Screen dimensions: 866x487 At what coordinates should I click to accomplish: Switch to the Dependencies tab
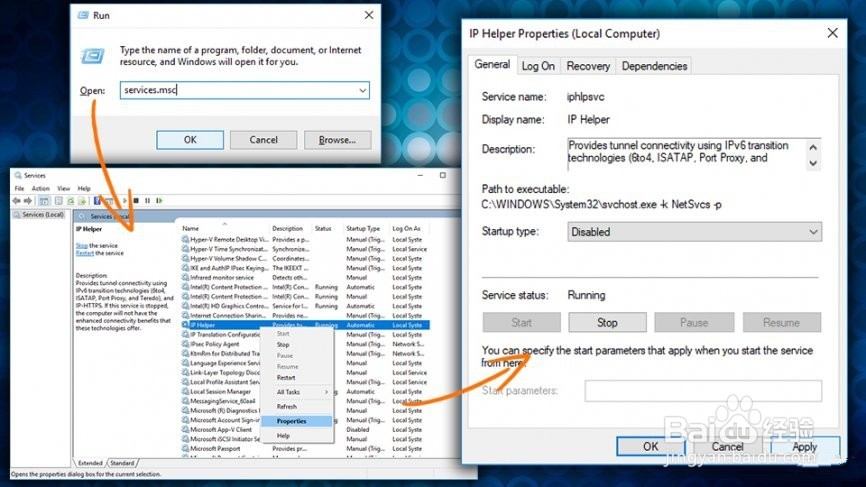[654, 66]
